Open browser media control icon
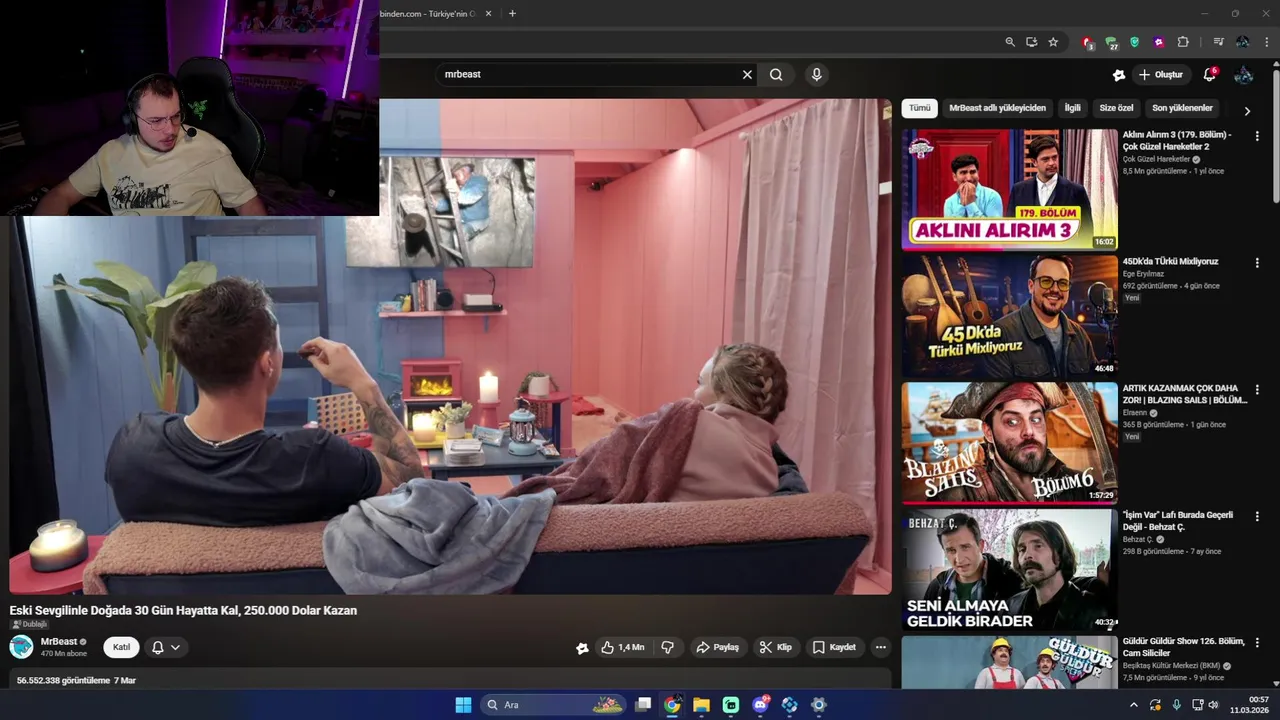This screenshot has height=720, width=1280. pos(1218,42)
